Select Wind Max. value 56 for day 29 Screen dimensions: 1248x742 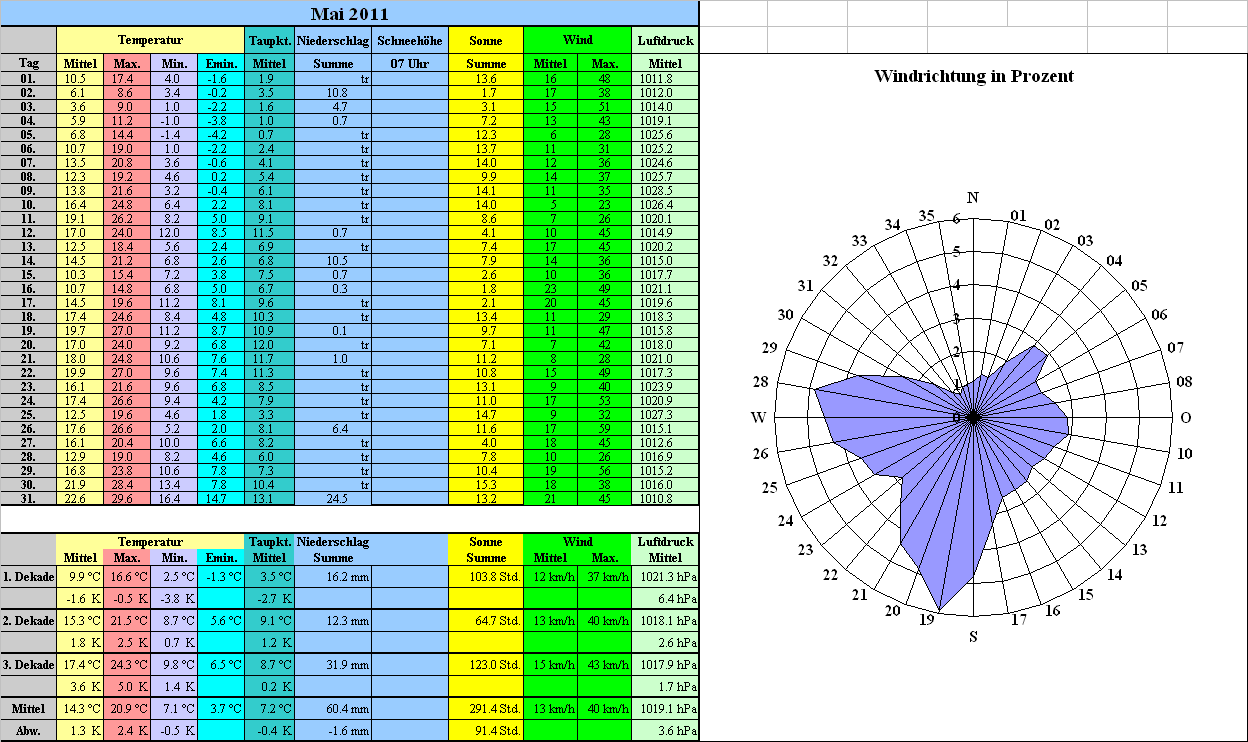(605, 470)
